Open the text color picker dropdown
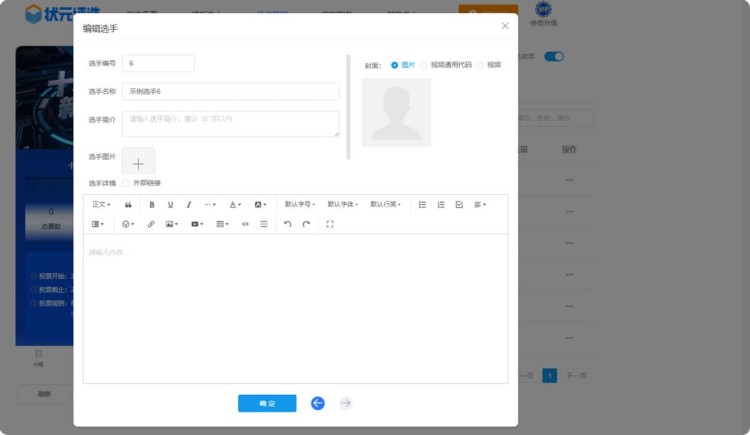 coord(235,205)
